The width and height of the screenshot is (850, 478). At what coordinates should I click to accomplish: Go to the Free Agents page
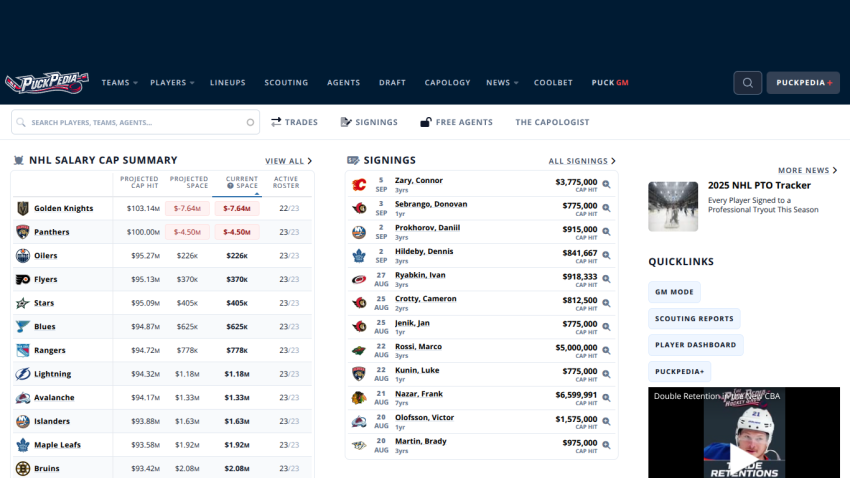click(x=456, y=122)
